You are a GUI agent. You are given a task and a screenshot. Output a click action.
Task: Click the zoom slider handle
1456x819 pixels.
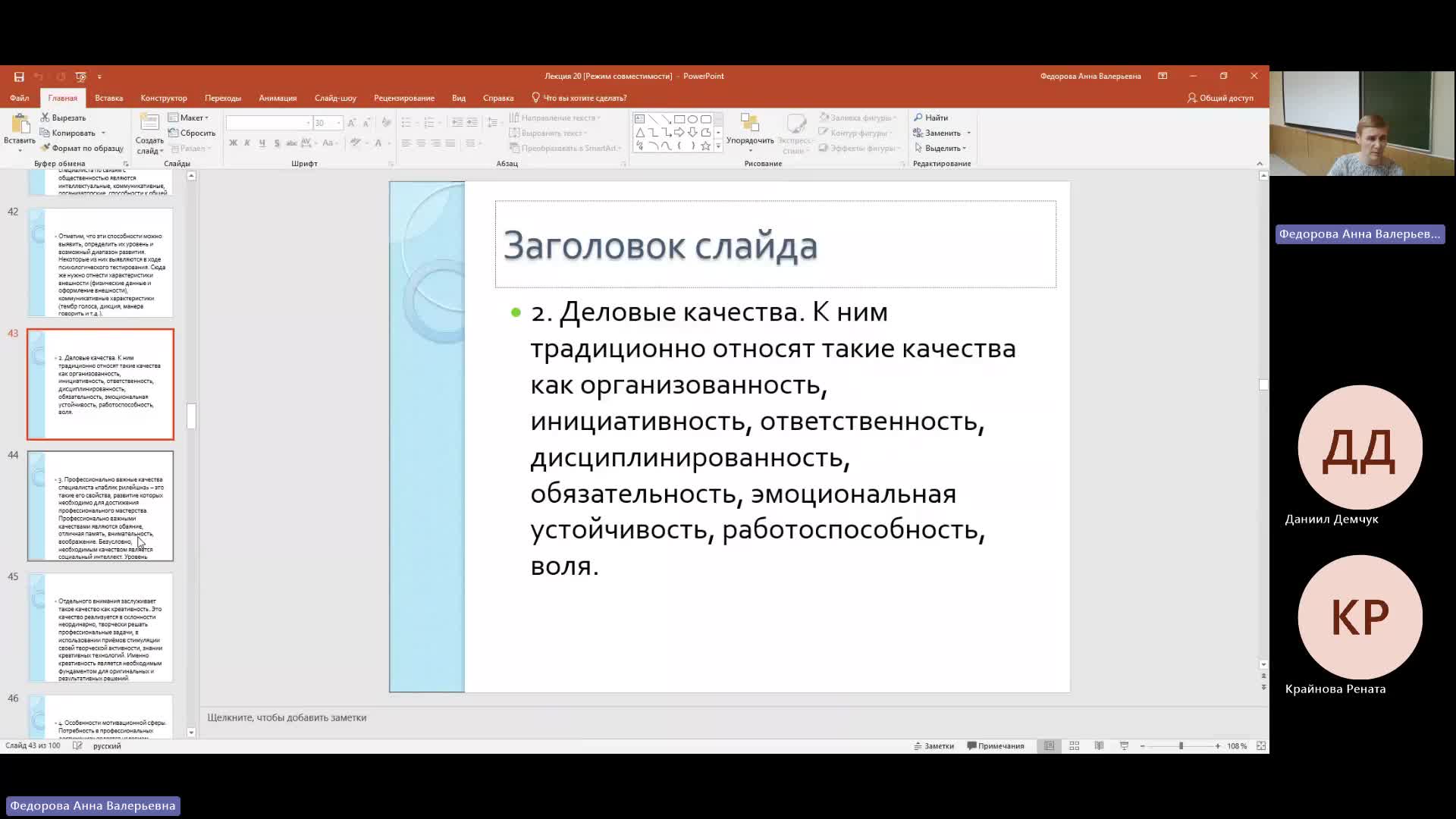(x=1181, y=746)
